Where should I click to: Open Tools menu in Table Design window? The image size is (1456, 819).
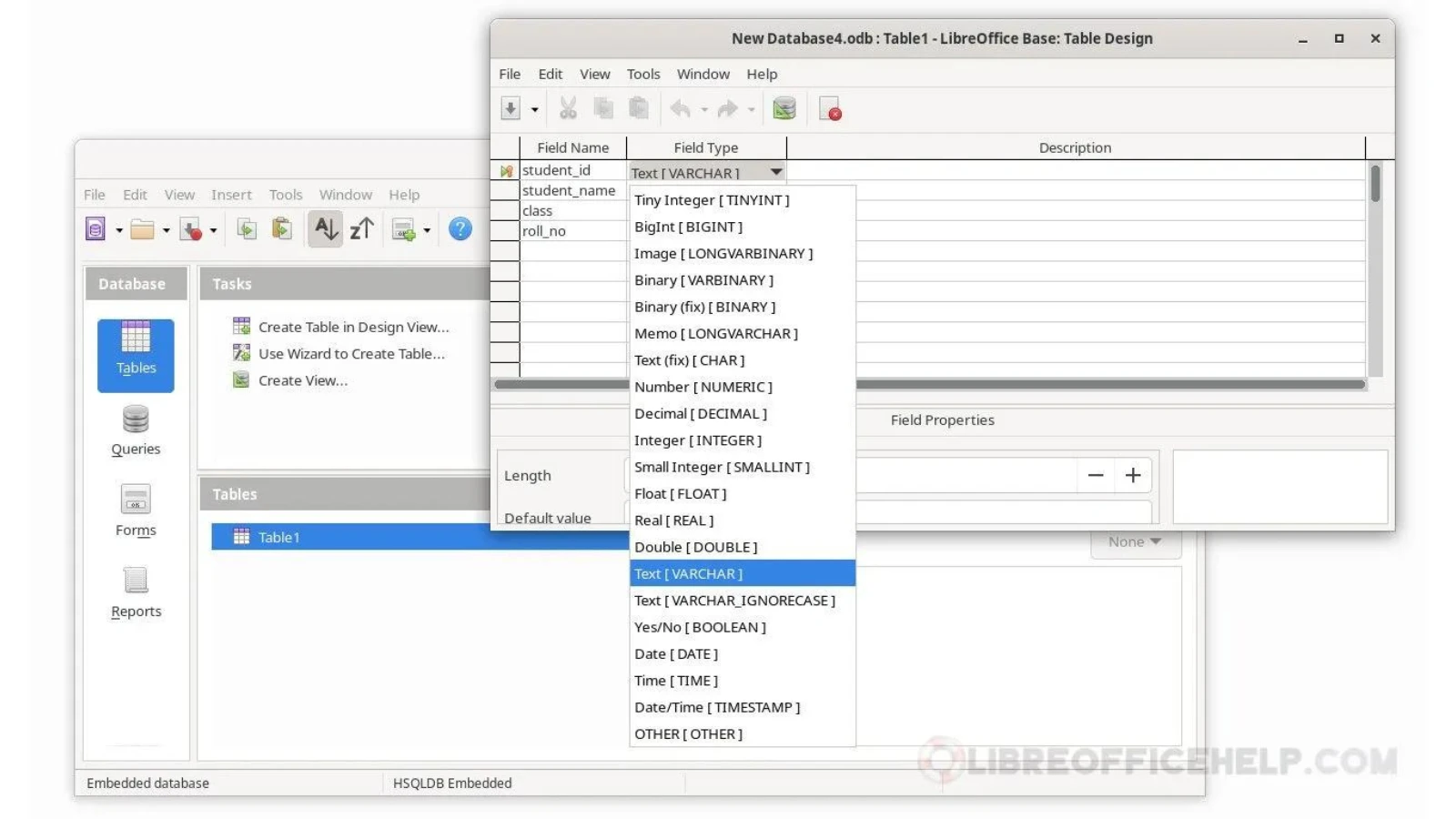643,75
